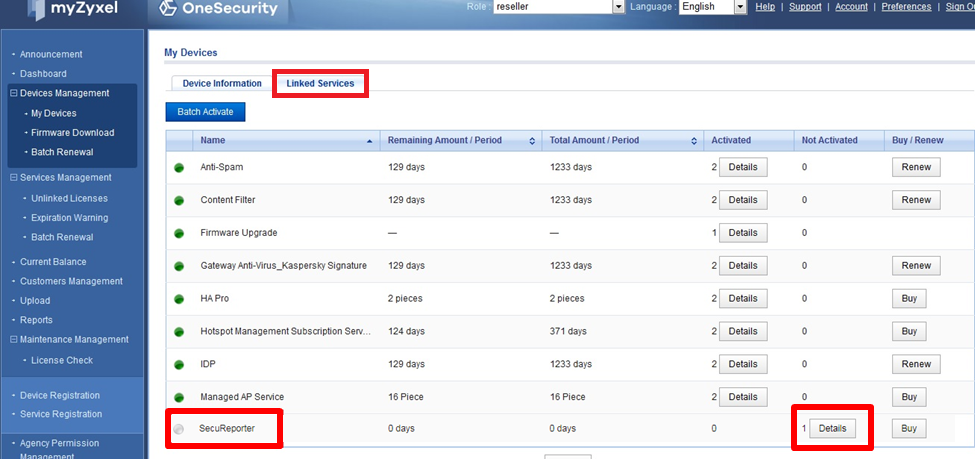Click the myZyxel logo
Image resolution: width=975 pixels, height=459 pixels.
pos(73,9)
